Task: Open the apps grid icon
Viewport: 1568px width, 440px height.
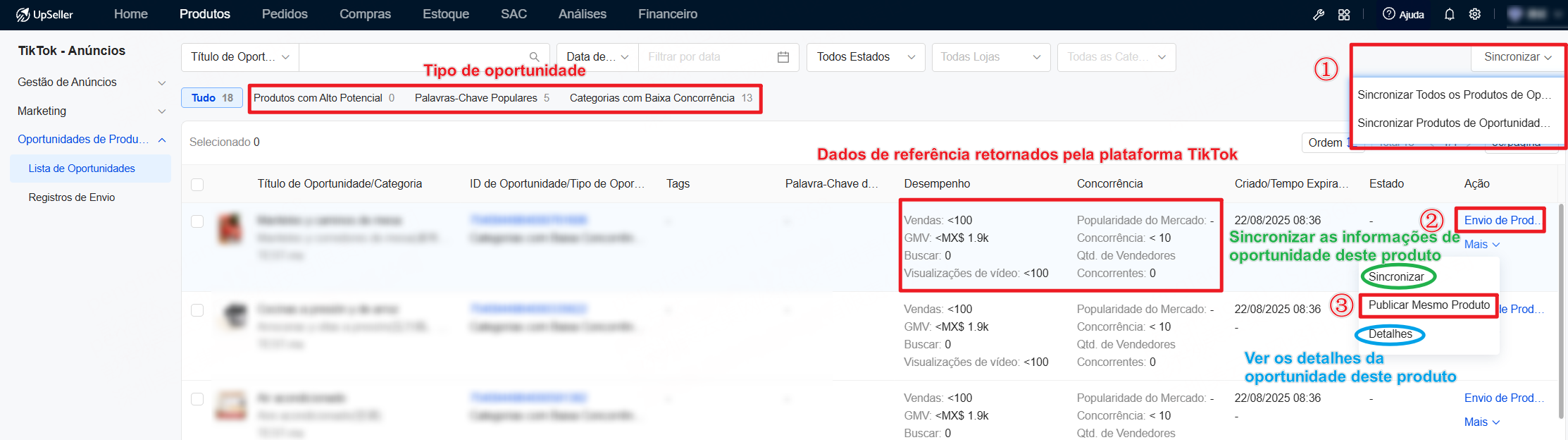Action: click(1344, 14)
